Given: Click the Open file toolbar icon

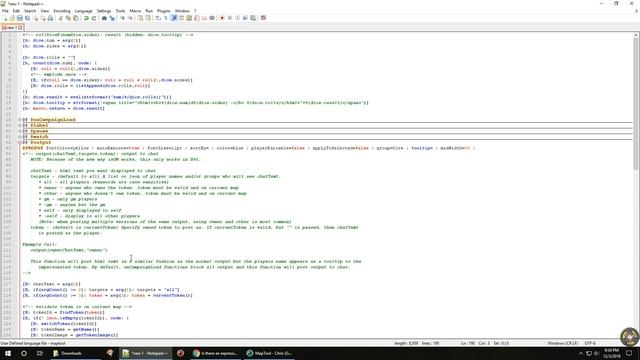Looking at the screenshot, I should 12,18.
